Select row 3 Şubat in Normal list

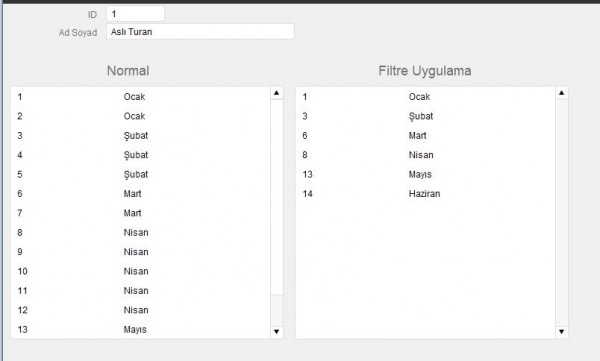(140, 136)
